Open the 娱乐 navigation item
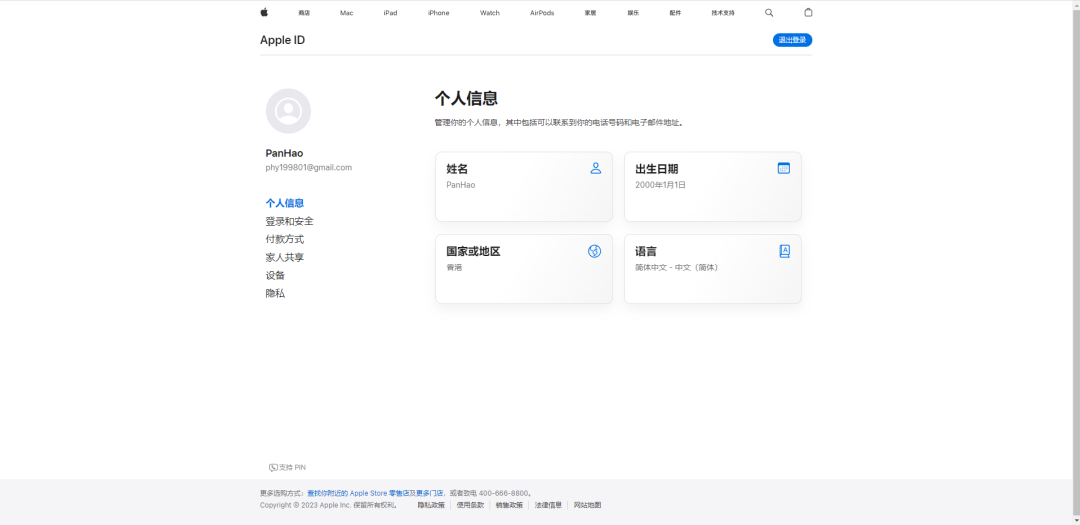The height and width of the screenshot is (525, 1080). 633,13
